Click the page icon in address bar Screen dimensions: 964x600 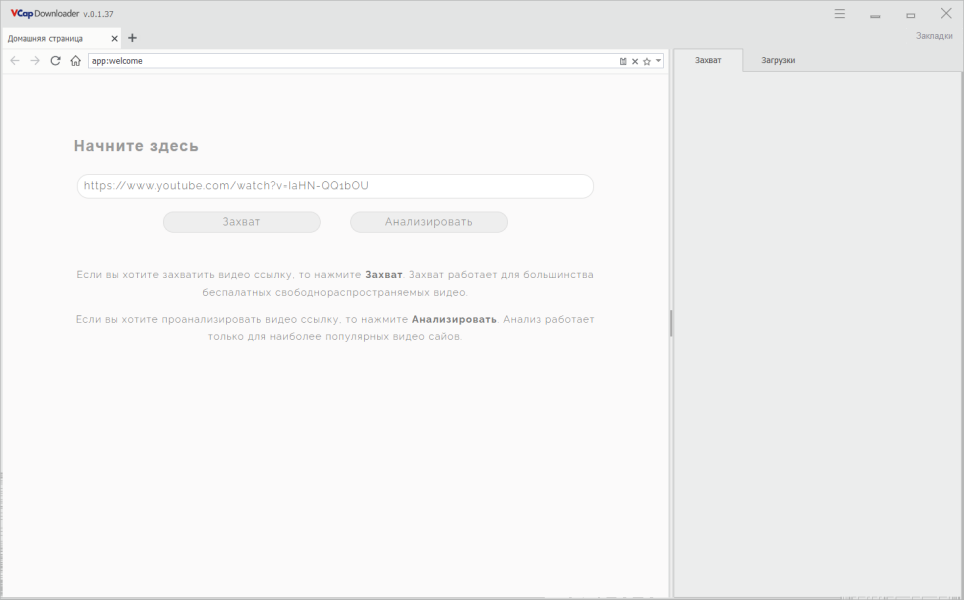point(623,61)
